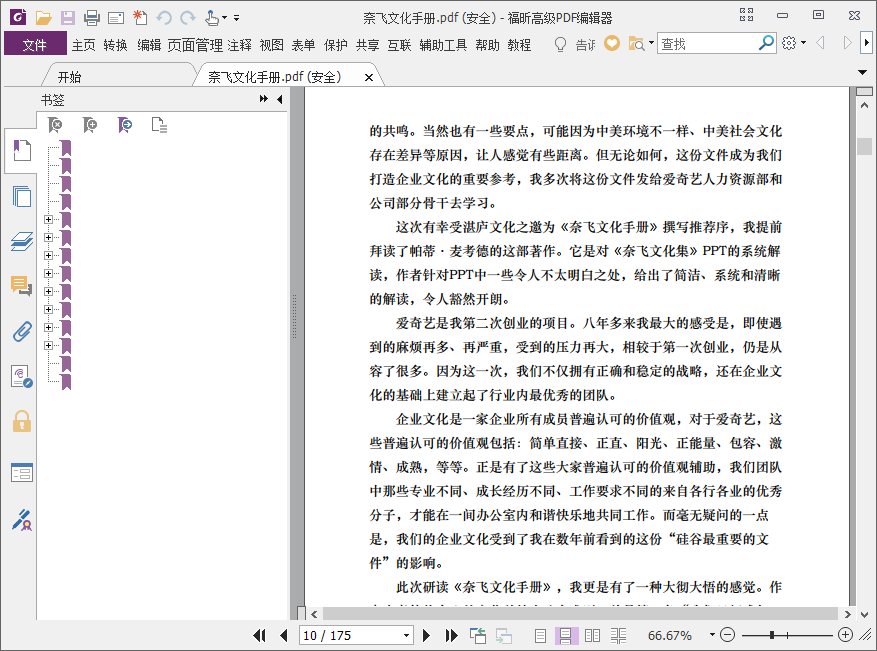Open the 互联 ribbon tab
Viewport: 877px width, 651px height.
[x=399, y=45]
